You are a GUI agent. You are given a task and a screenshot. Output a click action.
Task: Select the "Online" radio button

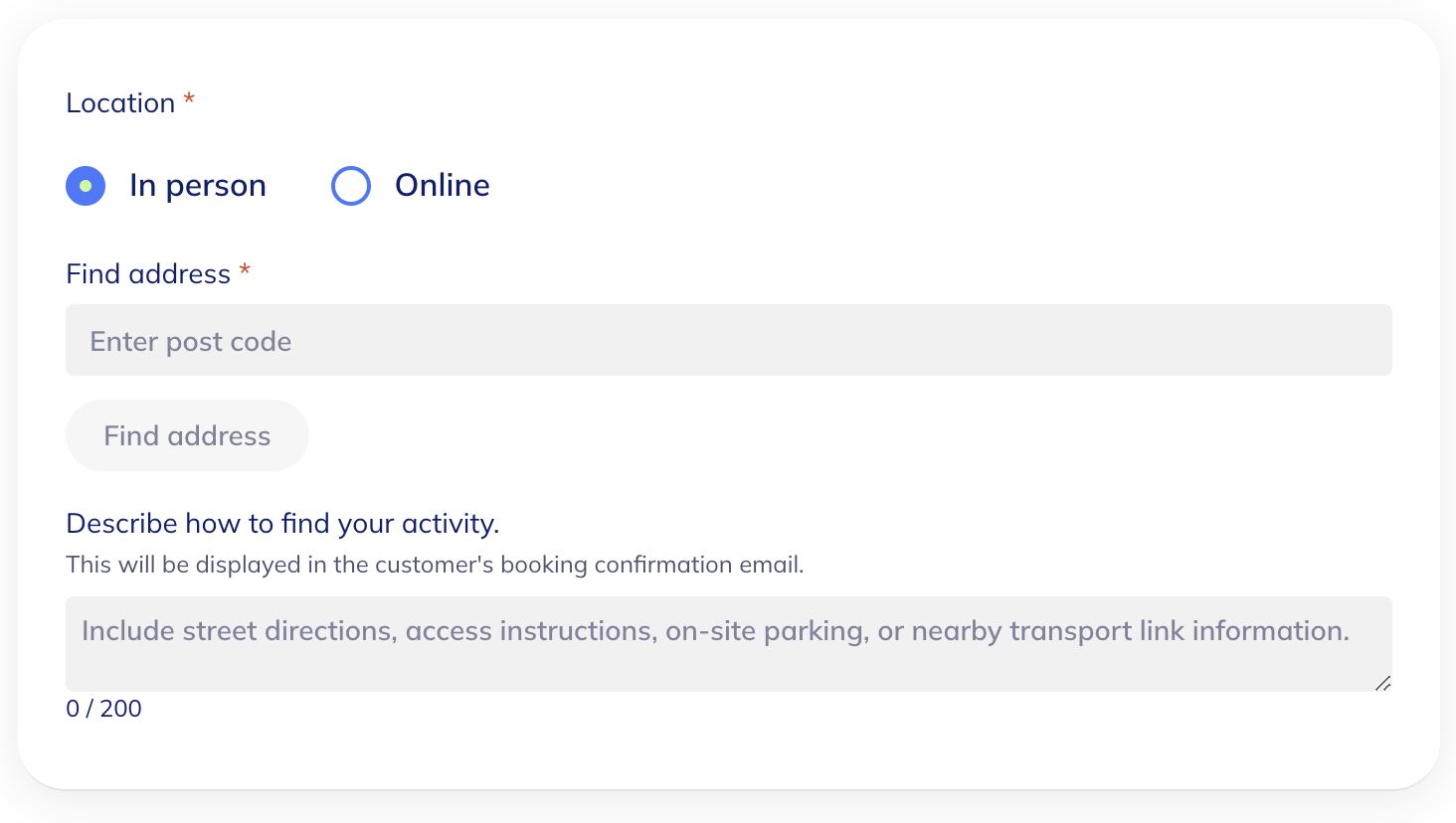tap(351, 186)
